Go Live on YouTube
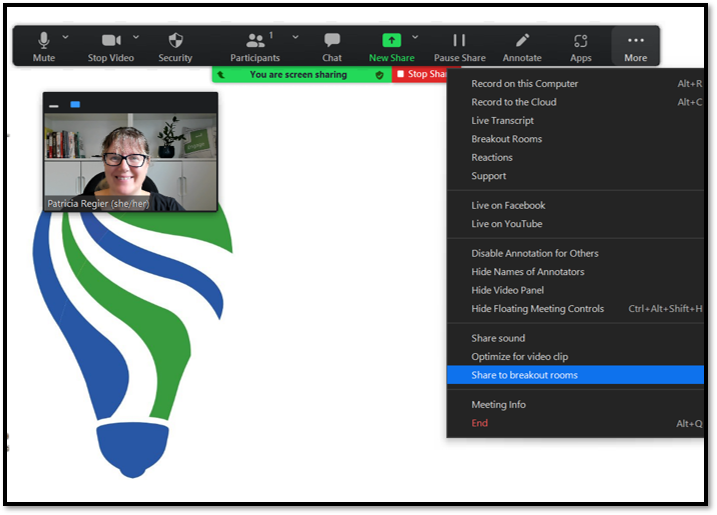 575,224
